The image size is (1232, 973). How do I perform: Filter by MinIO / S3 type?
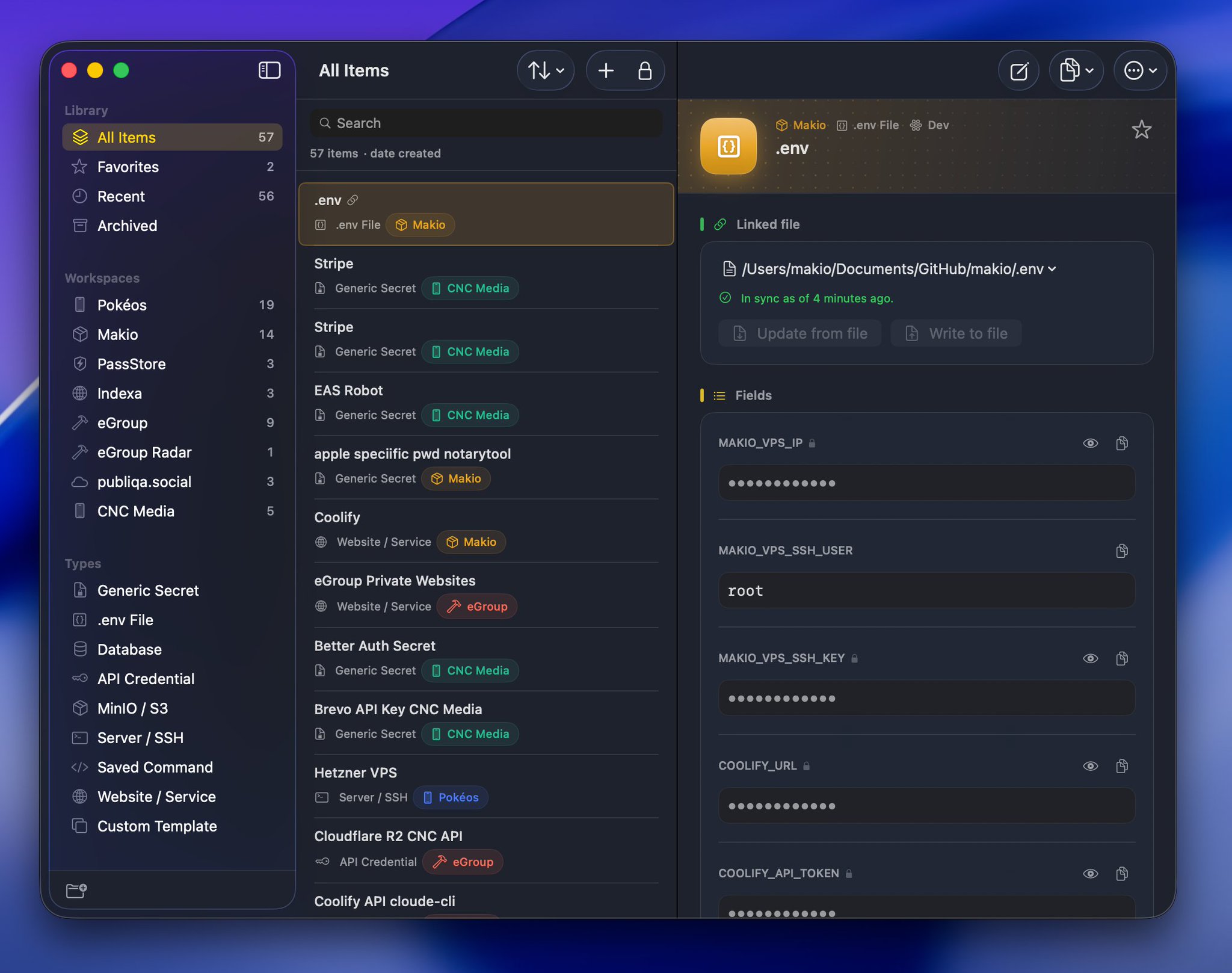pyautogui.click(x=172, y=708)
